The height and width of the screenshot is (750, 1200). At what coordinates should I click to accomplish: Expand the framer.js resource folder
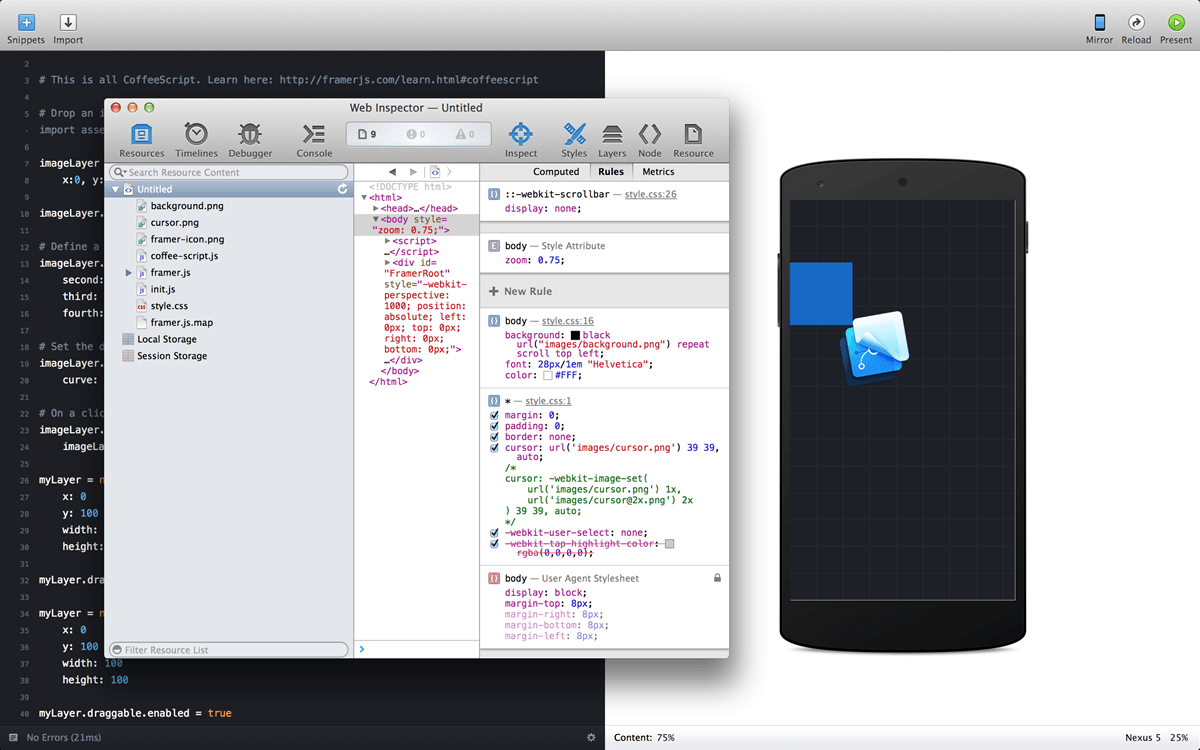tap(129, 272)
